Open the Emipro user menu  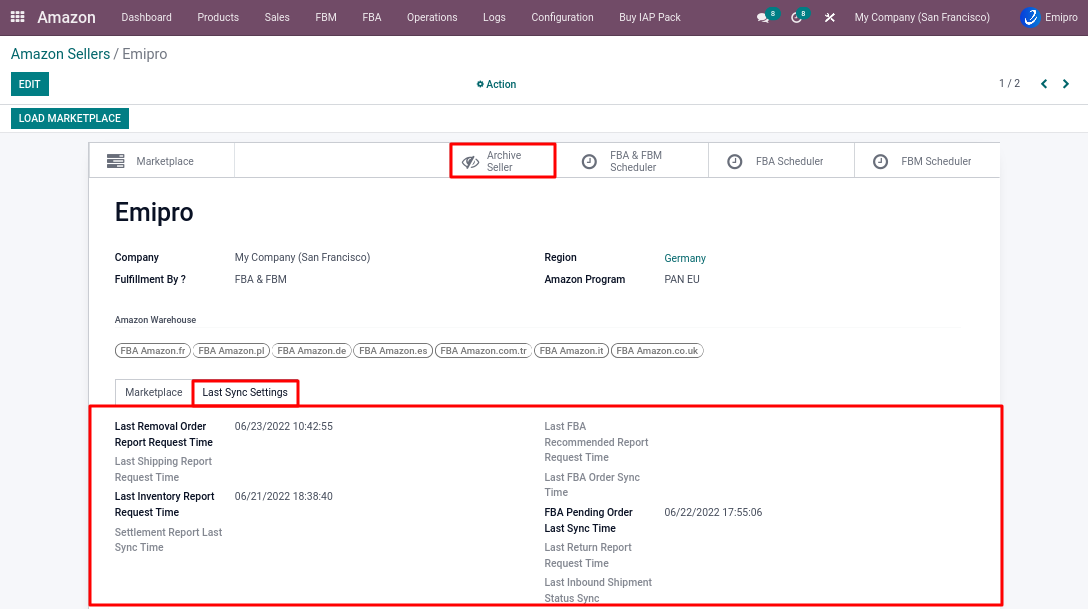[x=1049, y=18]
